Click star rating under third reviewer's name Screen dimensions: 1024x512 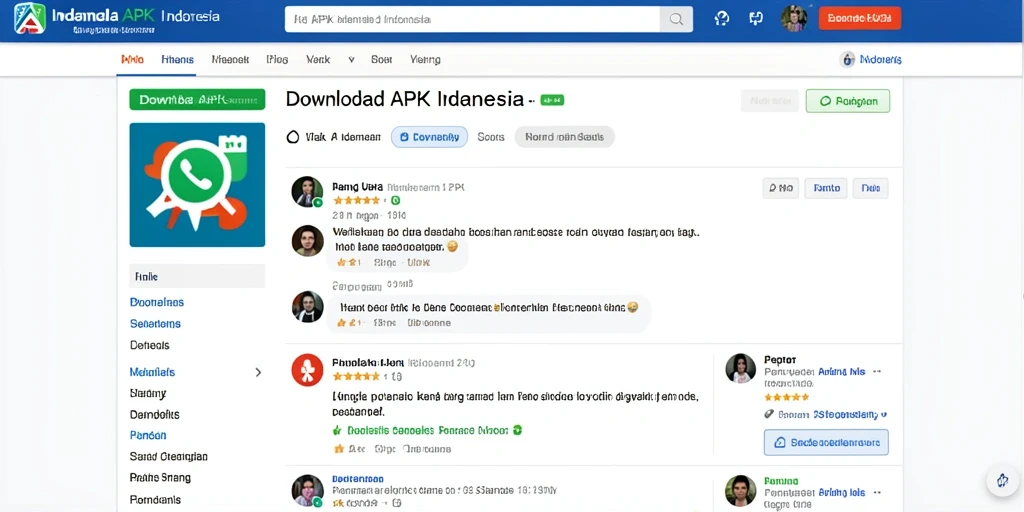pyautogui.click(x=356, y=376)
